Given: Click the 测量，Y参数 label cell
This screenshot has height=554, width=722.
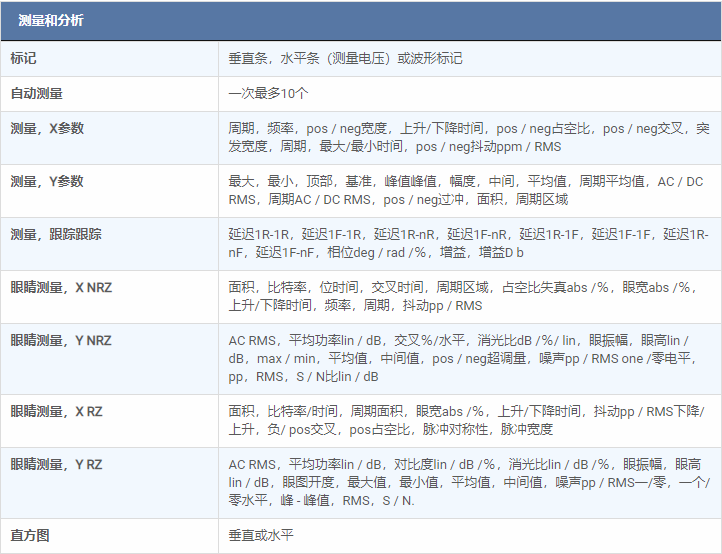Looking at the screenshot, I should 47,181.
